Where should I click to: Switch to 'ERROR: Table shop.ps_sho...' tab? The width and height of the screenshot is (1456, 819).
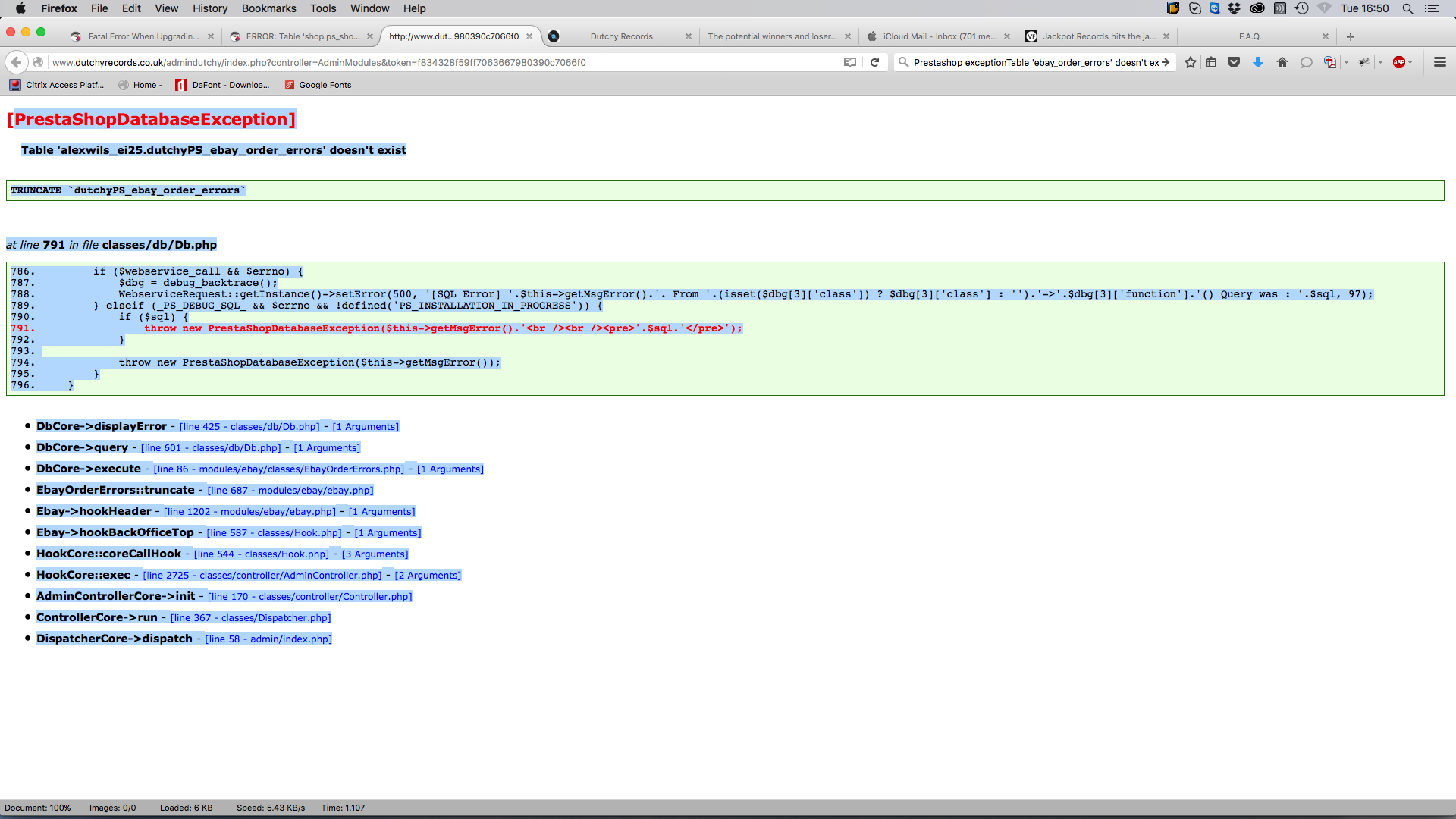[301, 36]
